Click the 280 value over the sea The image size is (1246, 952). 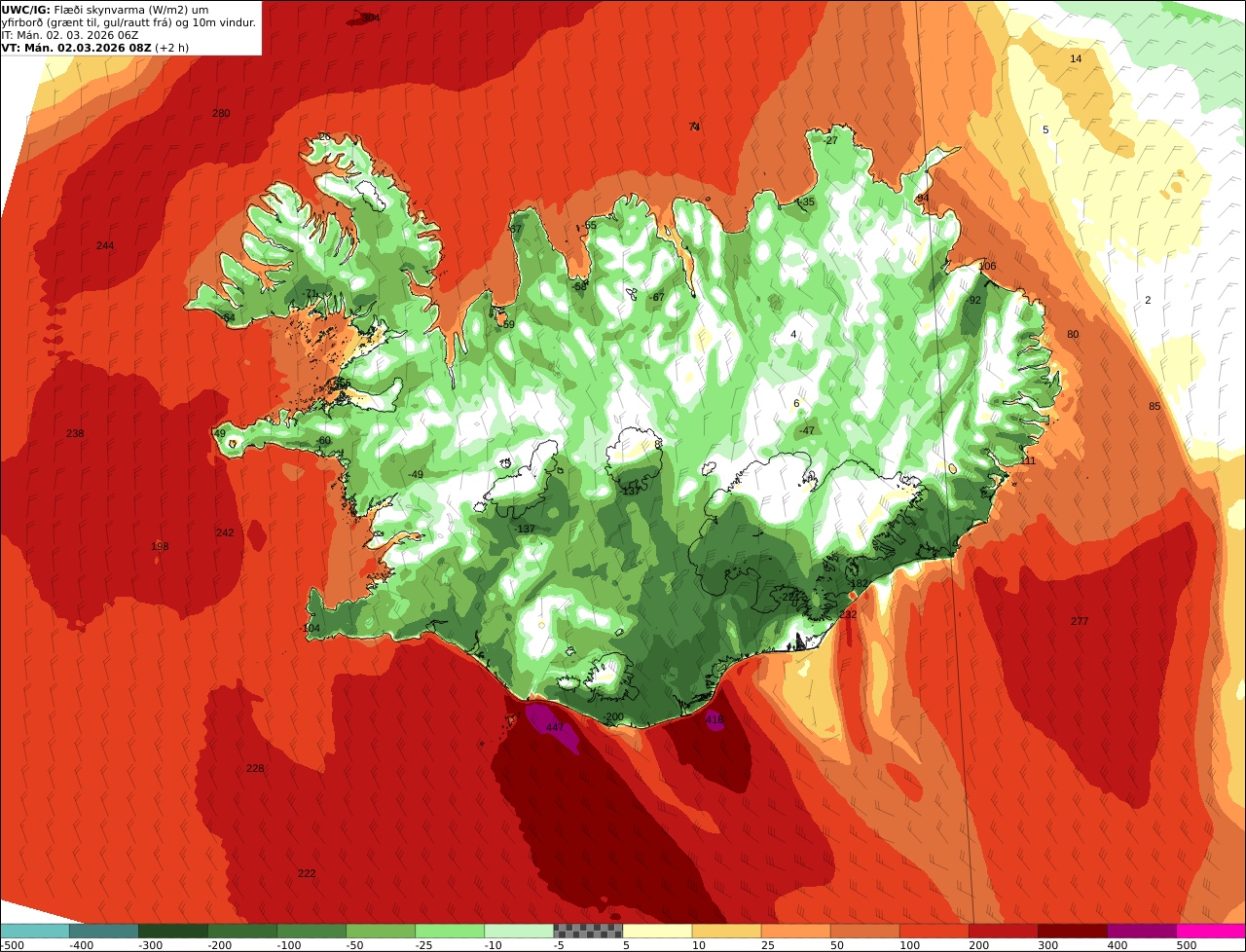[x=221, y=113]
